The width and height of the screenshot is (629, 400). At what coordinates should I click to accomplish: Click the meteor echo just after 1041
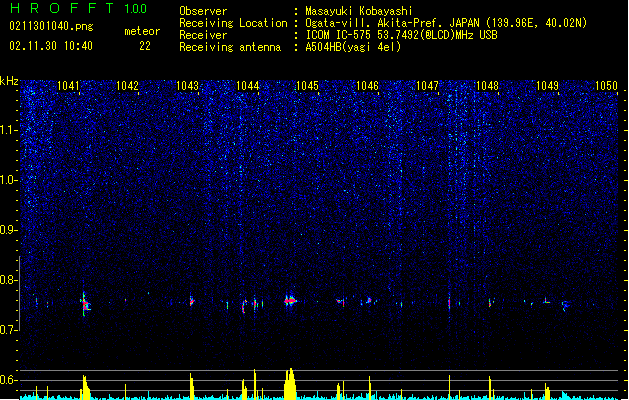(x=85, y=305)
